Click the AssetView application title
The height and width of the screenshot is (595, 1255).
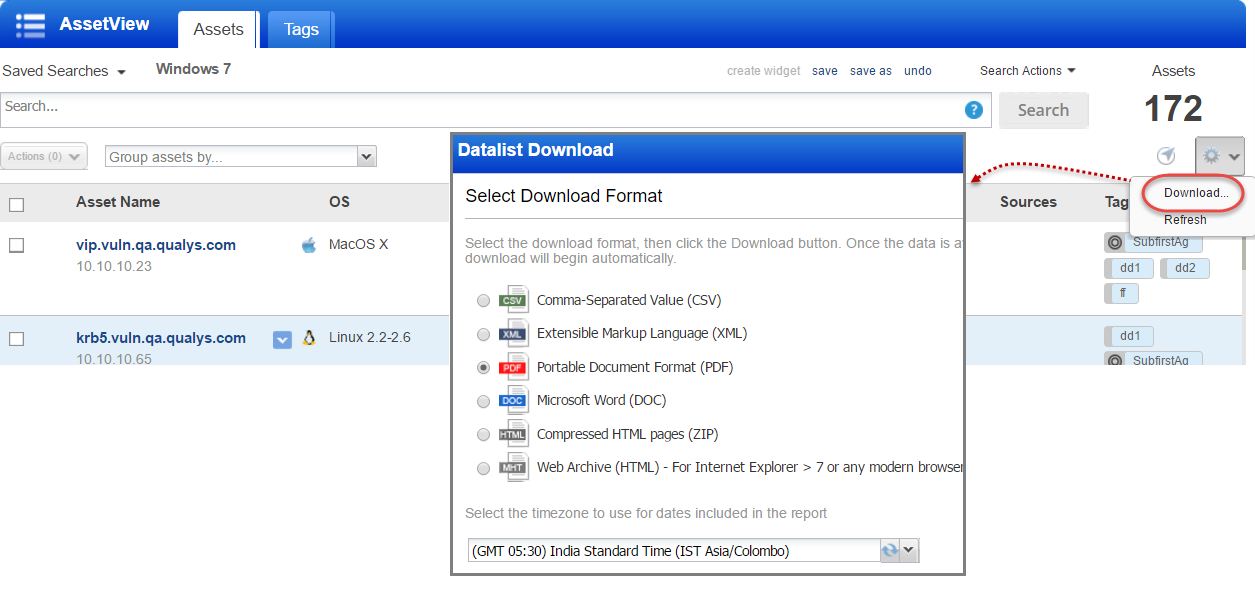coord(104,24)
